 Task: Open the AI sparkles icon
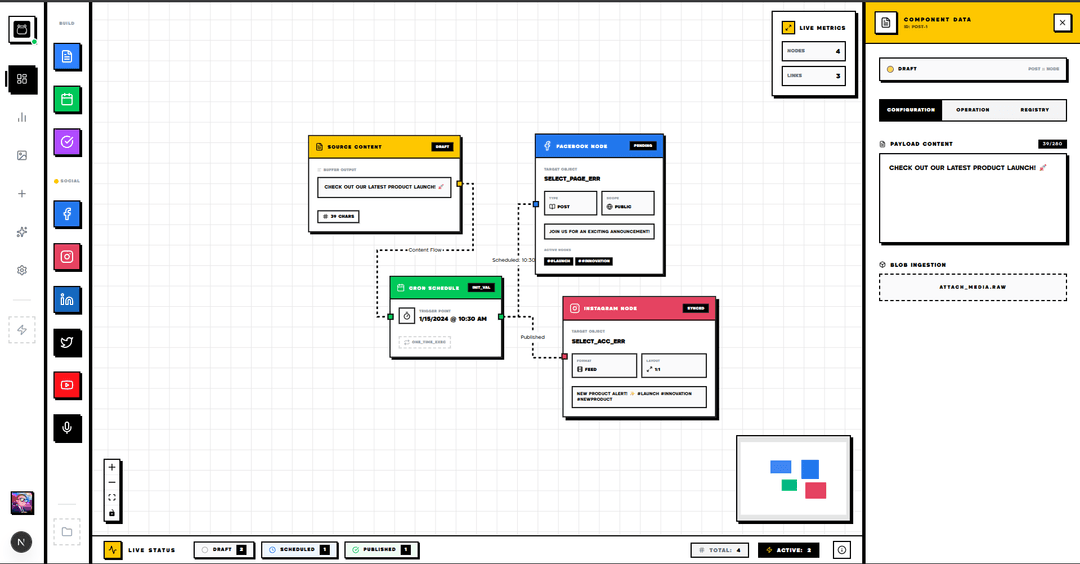22,232
